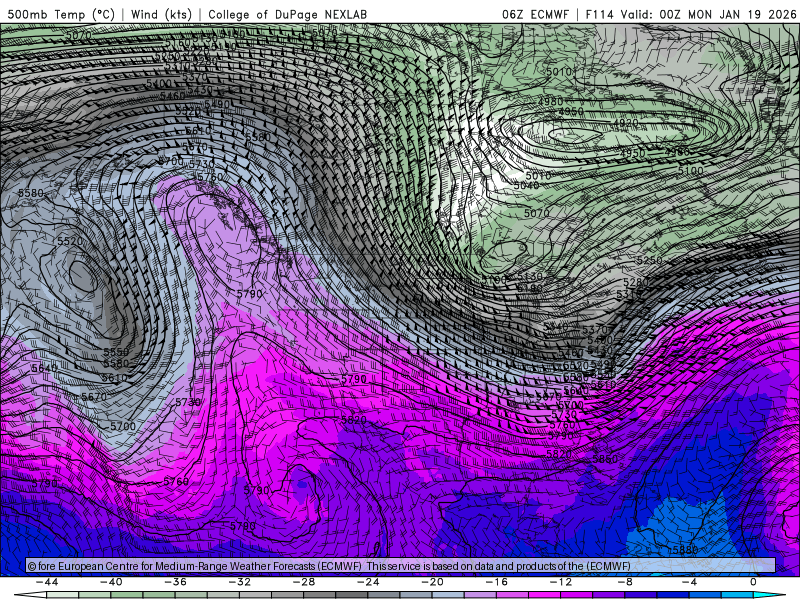The image size is (800, 600).
Task: Click the 'College of DuPage NEXLAB' title text
Action: (x=287, y=14)
